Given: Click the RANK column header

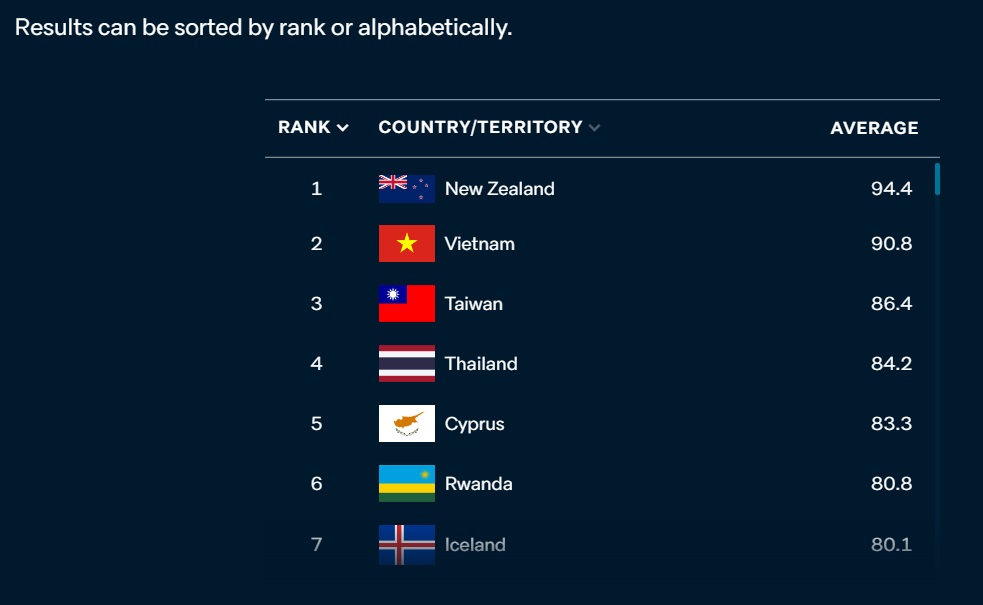Looking at the screenshot, I should (x=304, y=127).
